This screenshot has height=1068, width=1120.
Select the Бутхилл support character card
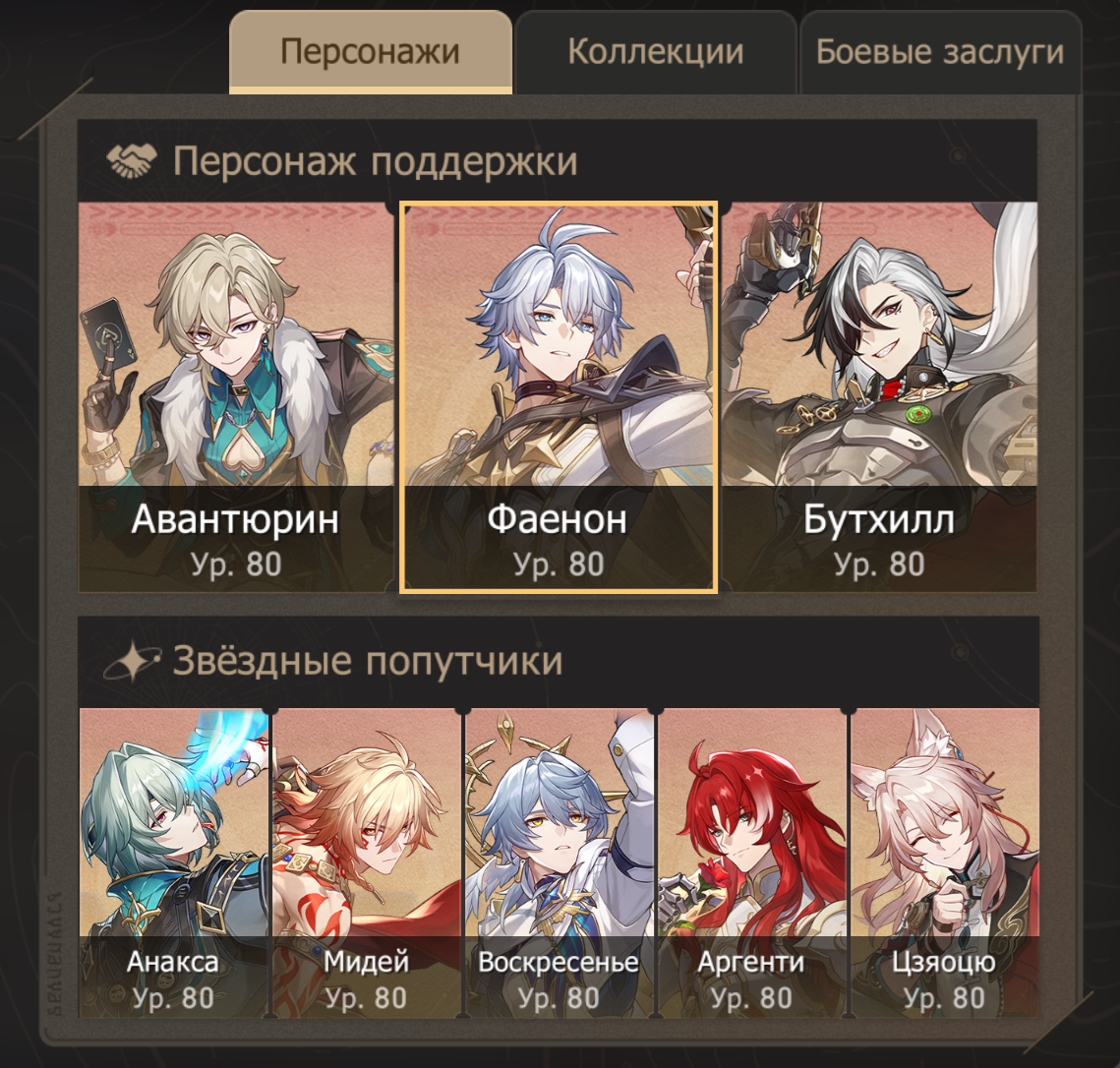(879, 397)
